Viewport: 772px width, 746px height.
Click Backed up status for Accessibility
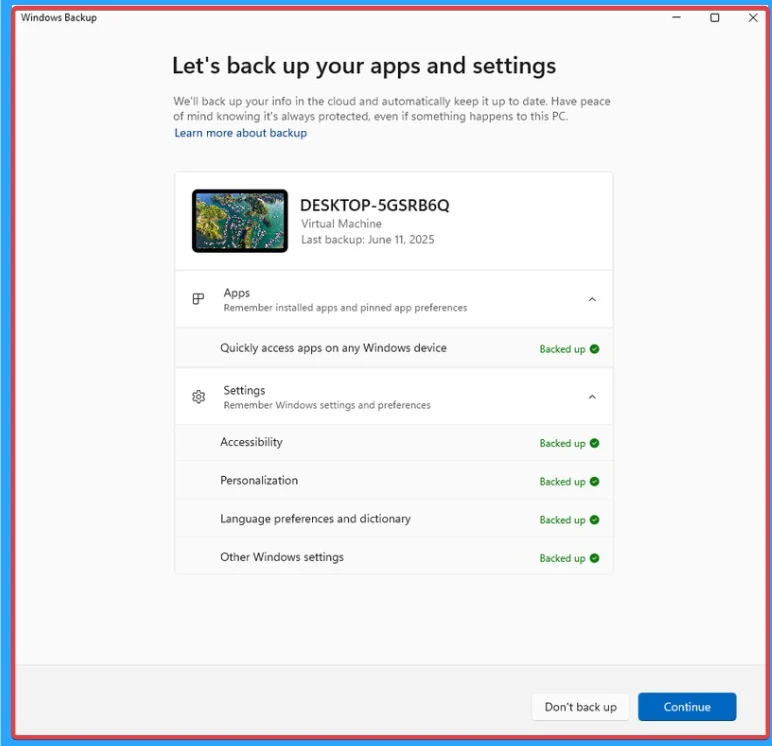(x=562, y=444)
